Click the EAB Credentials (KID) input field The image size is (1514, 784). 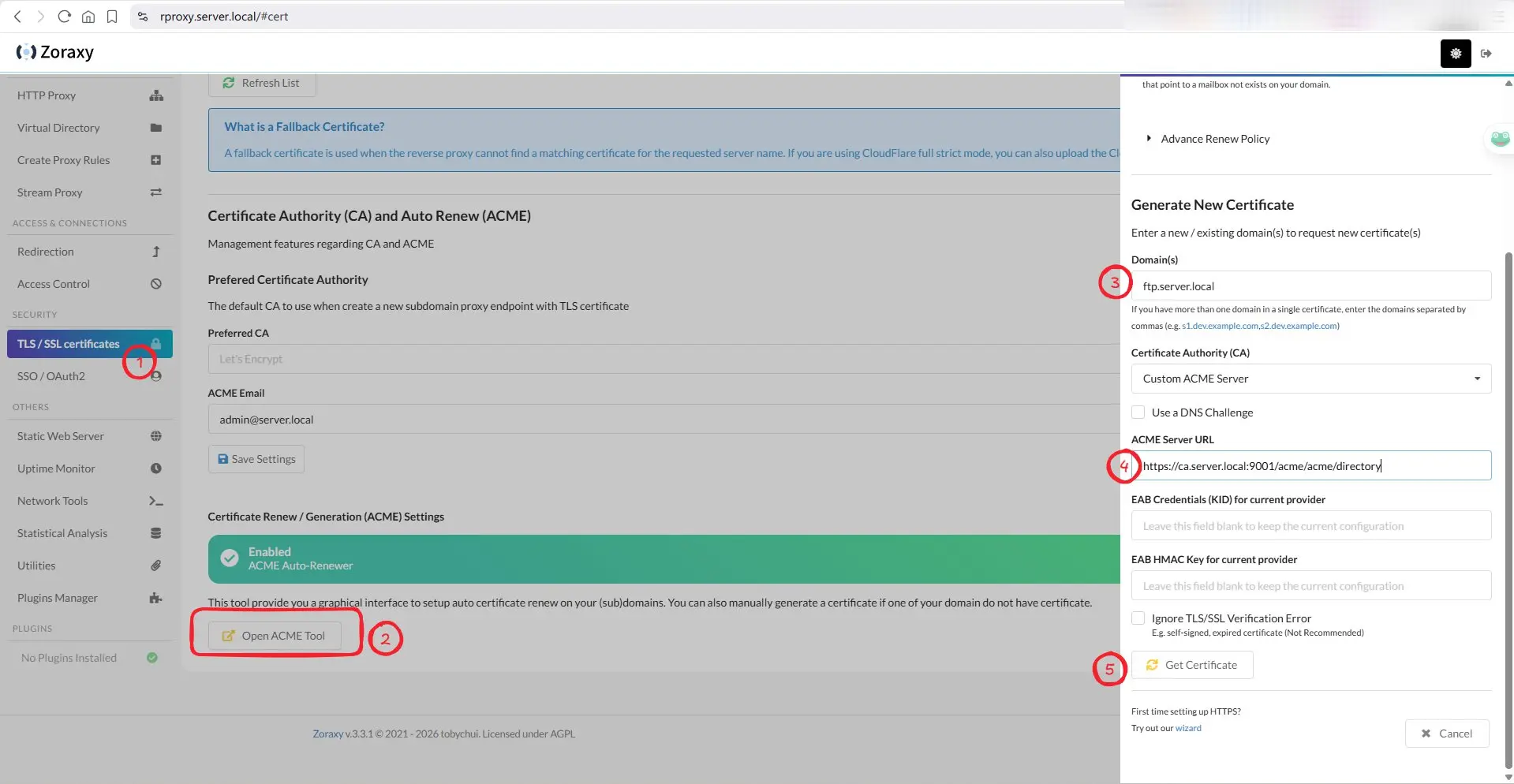click(x=1310, y=526)
